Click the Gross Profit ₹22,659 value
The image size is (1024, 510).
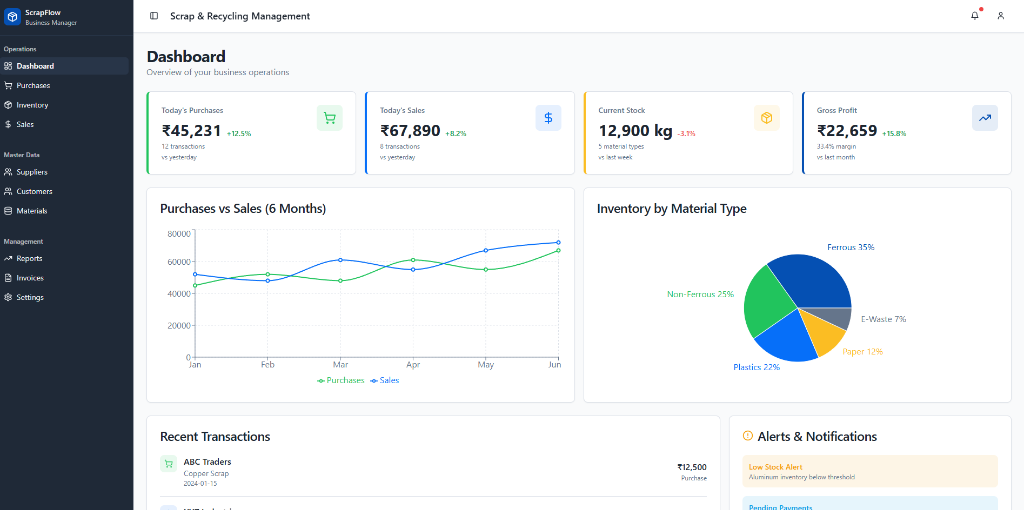[x=847, y=131]
